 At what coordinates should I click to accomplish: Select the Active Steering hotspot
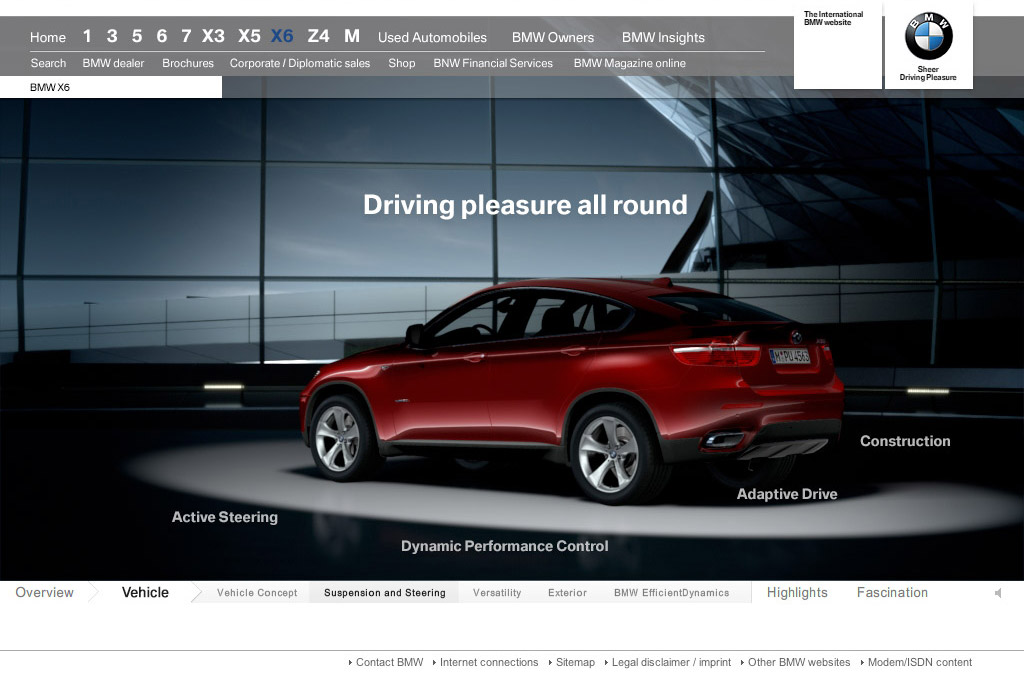(x=225, y=517)
